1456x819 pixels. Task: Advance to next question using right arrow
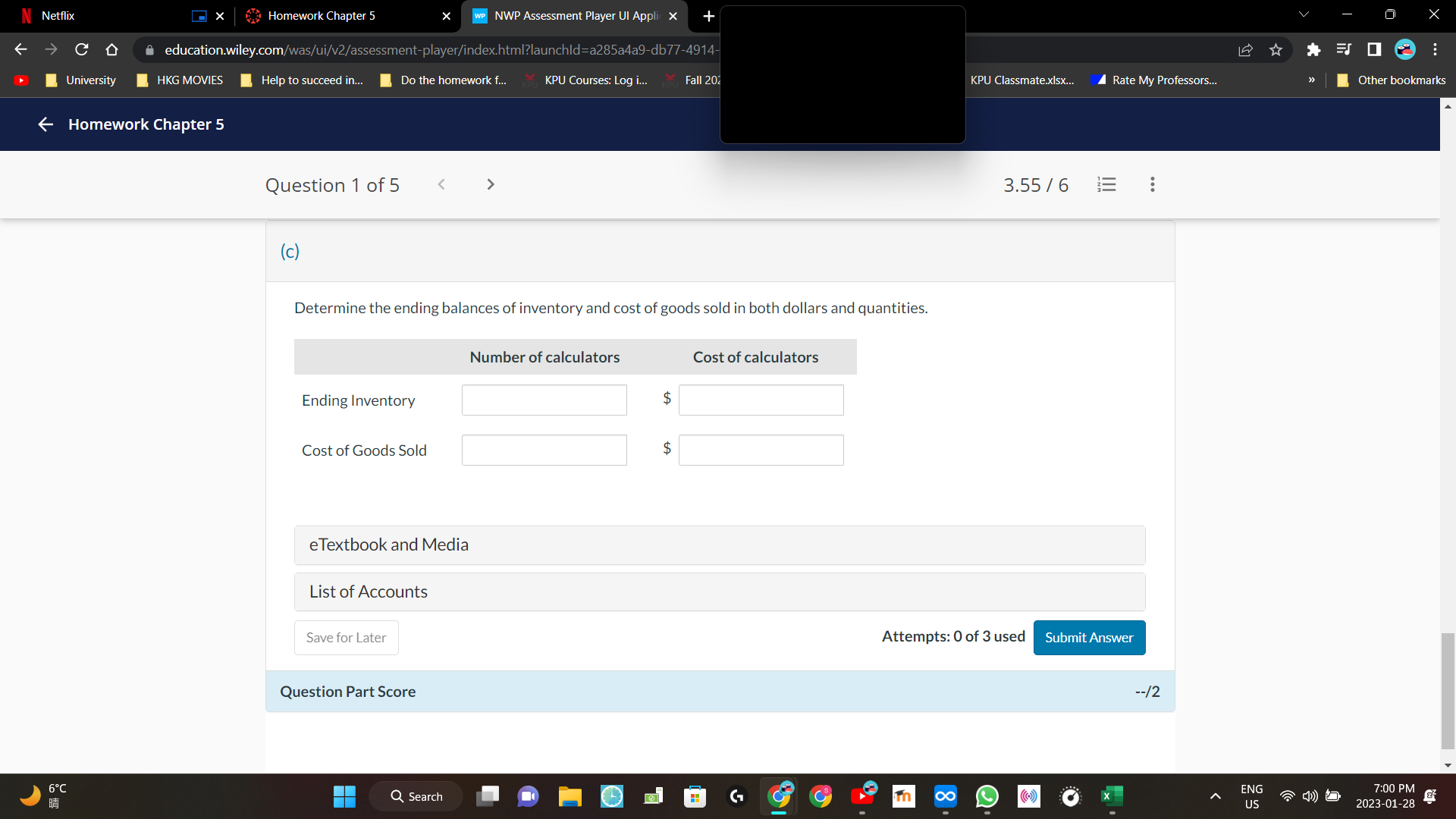point(490,184)
